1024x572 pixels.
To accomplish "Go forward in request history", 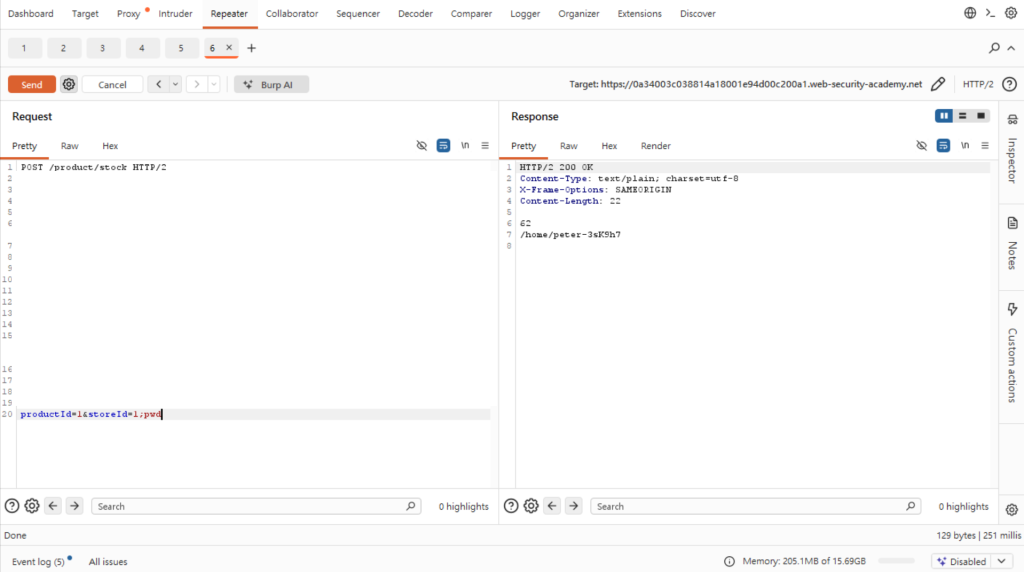I will pos(197,84).
